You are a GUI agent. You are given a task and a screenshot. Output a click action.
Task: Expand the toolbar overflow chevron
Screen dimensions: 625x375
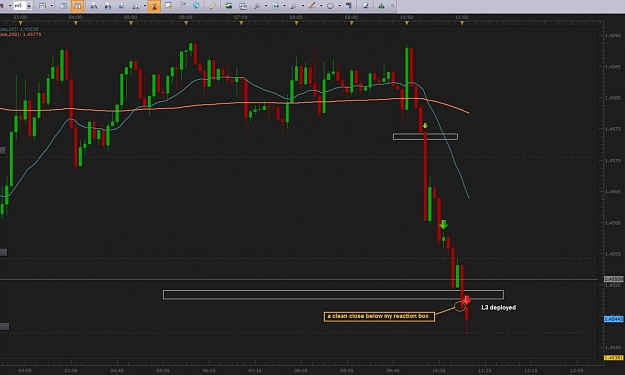393,6
